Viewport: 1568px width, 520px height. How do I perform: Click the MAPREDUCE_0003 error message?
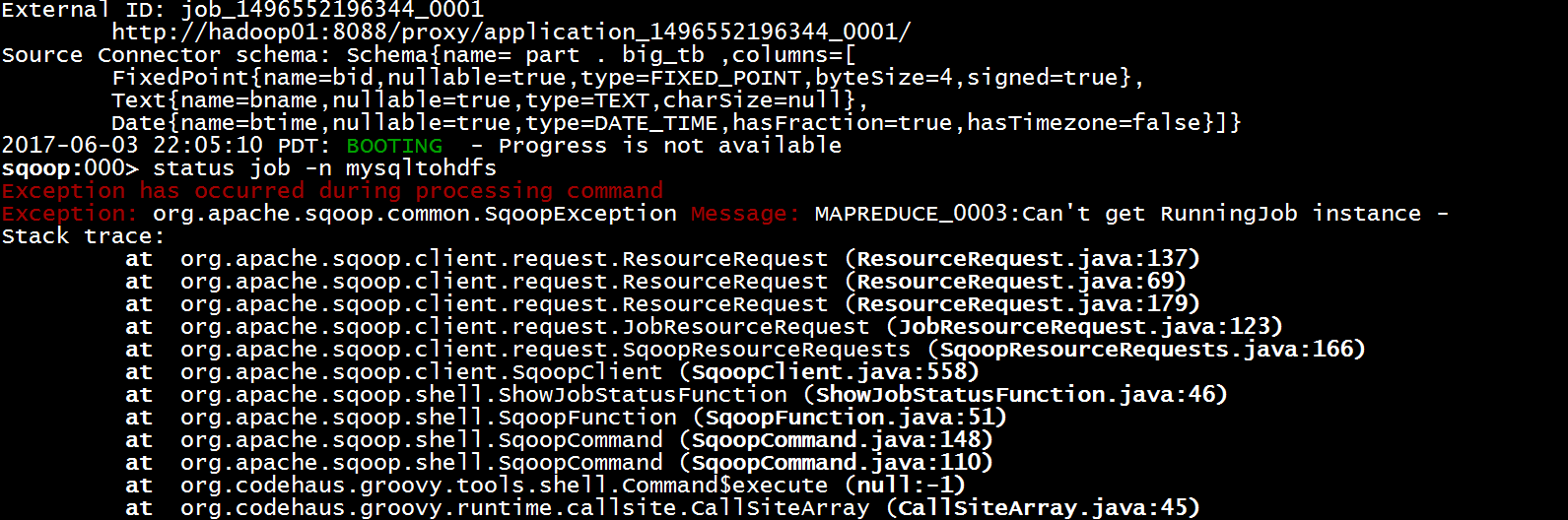(x=1131, y=214)
